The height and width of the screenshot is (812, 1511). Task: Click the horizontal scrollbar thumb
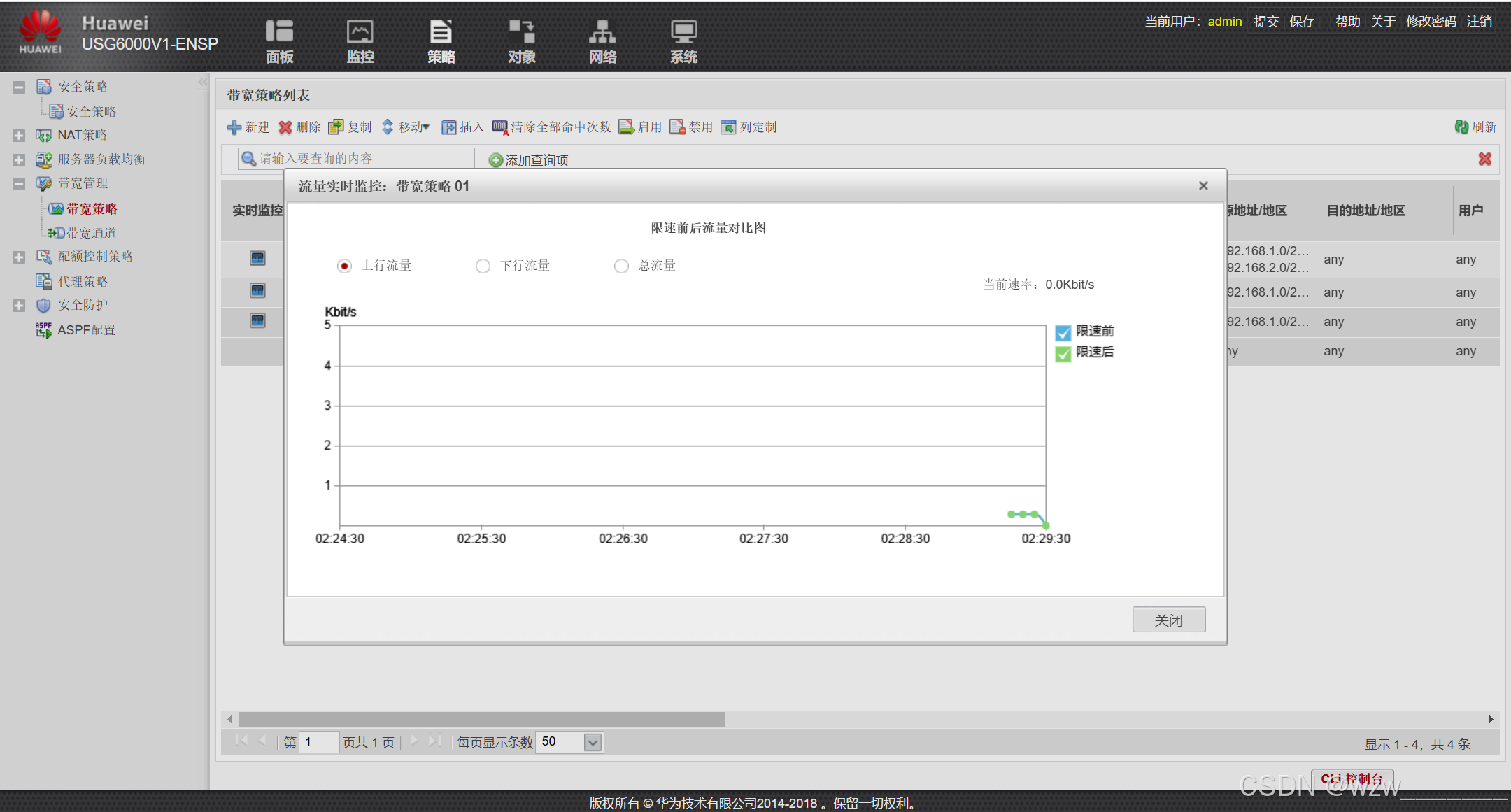coord(481,720)
